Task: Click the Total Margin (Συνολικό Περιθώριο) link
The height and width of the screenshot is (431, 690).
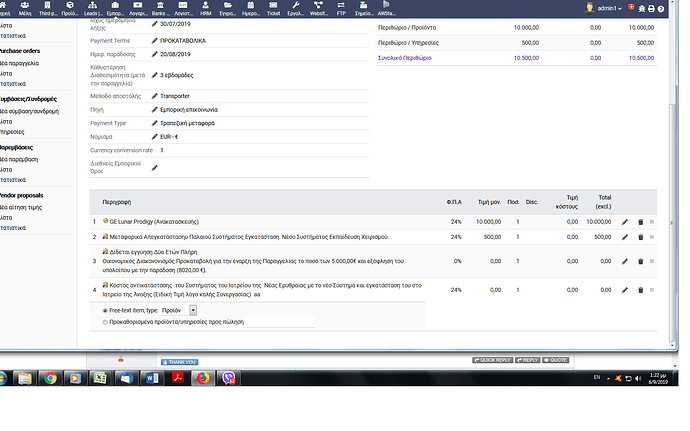Action: click(404, 58)
